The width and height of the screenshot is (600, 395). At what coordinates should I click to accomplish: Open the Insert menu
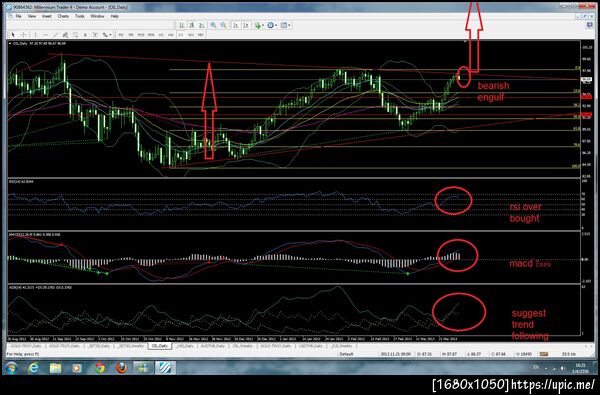click(47, 16)
